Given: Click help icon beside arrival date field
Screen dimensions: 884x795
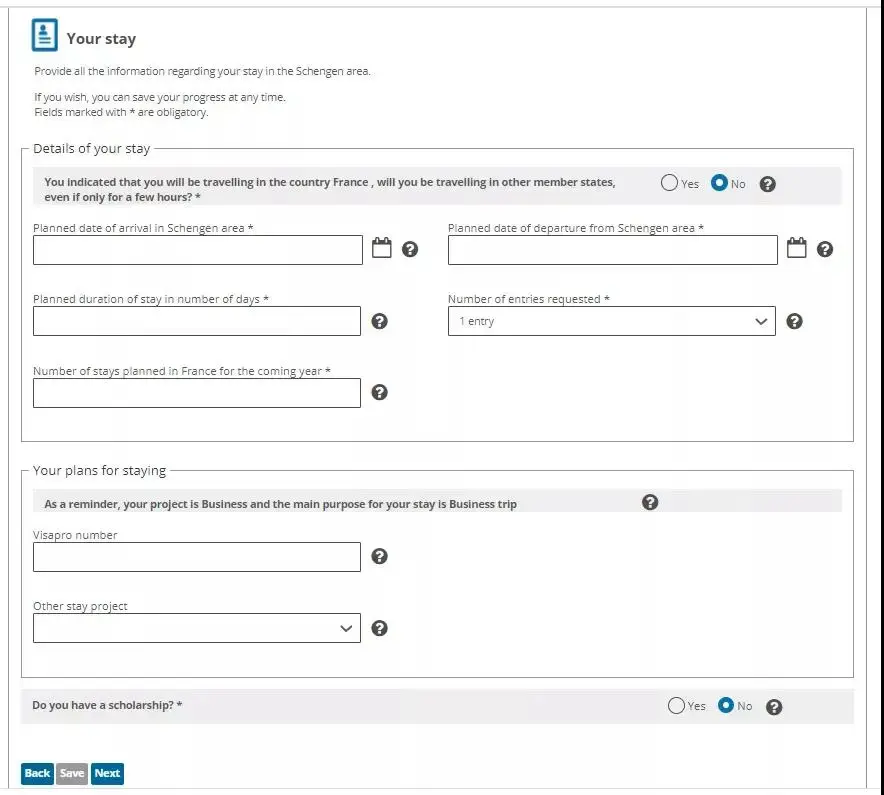Looking at the screenshot, I should (410, 249).
